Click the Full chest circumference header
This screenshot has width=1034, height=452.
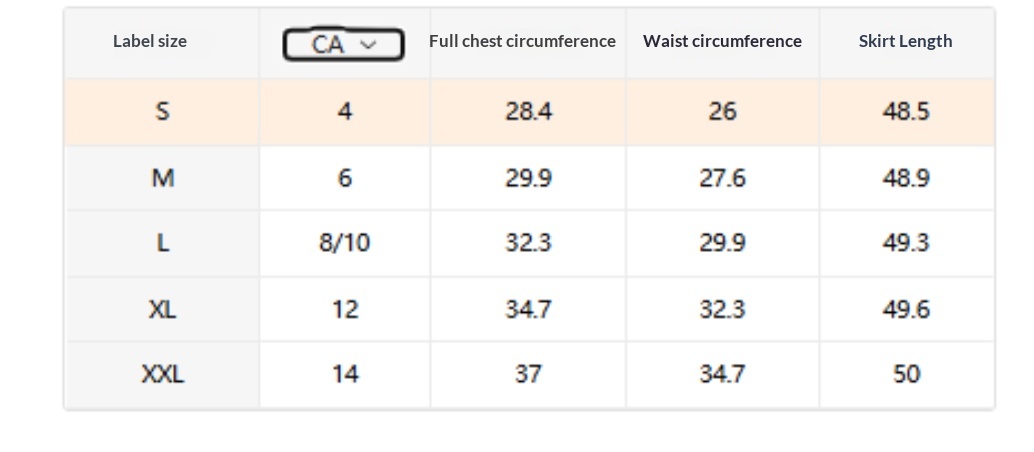click(x=522, y=41)
